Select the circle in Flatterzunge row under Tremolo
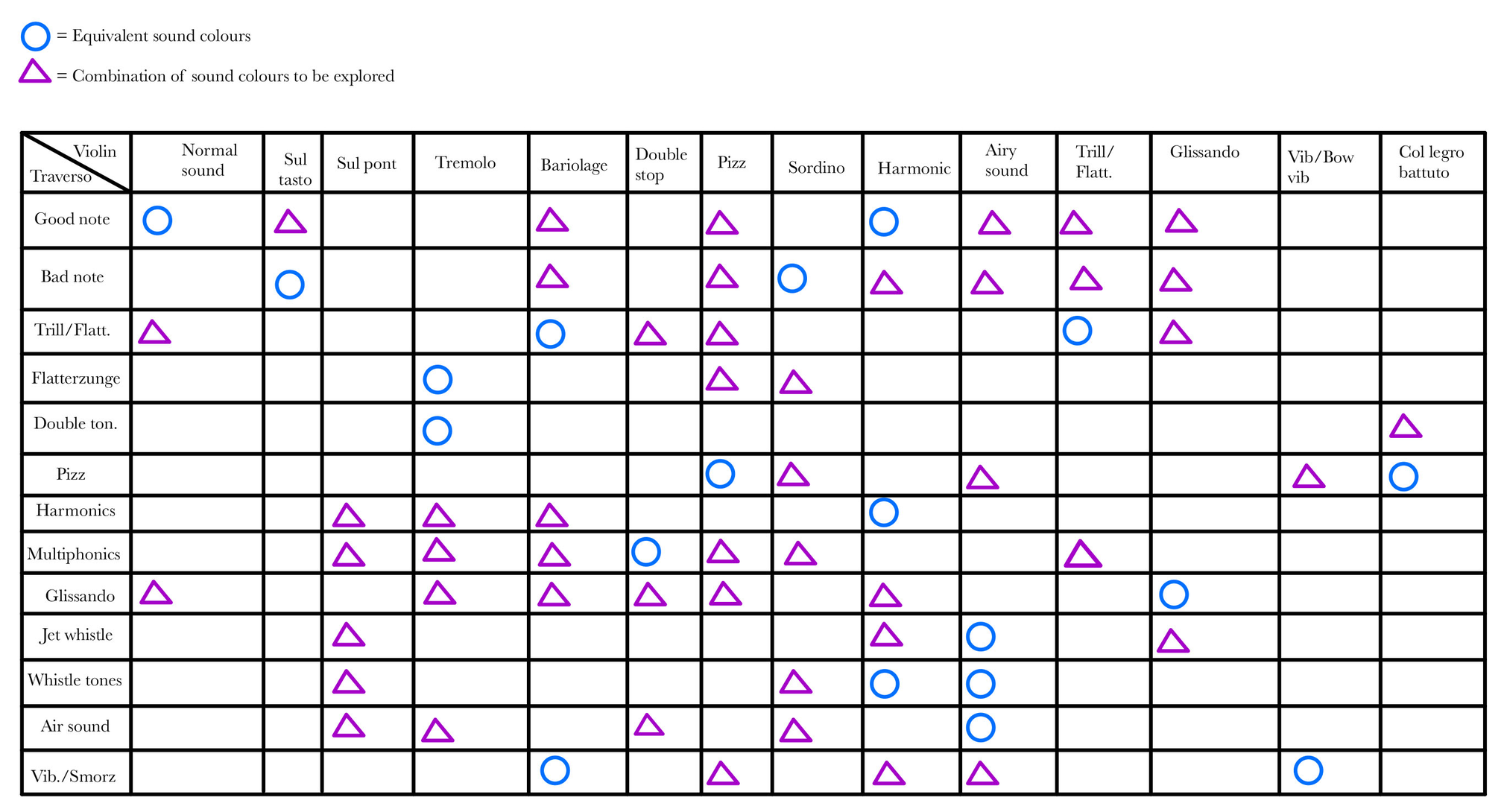The height and width of the screenshot is (812, 1504). (437, 380)
